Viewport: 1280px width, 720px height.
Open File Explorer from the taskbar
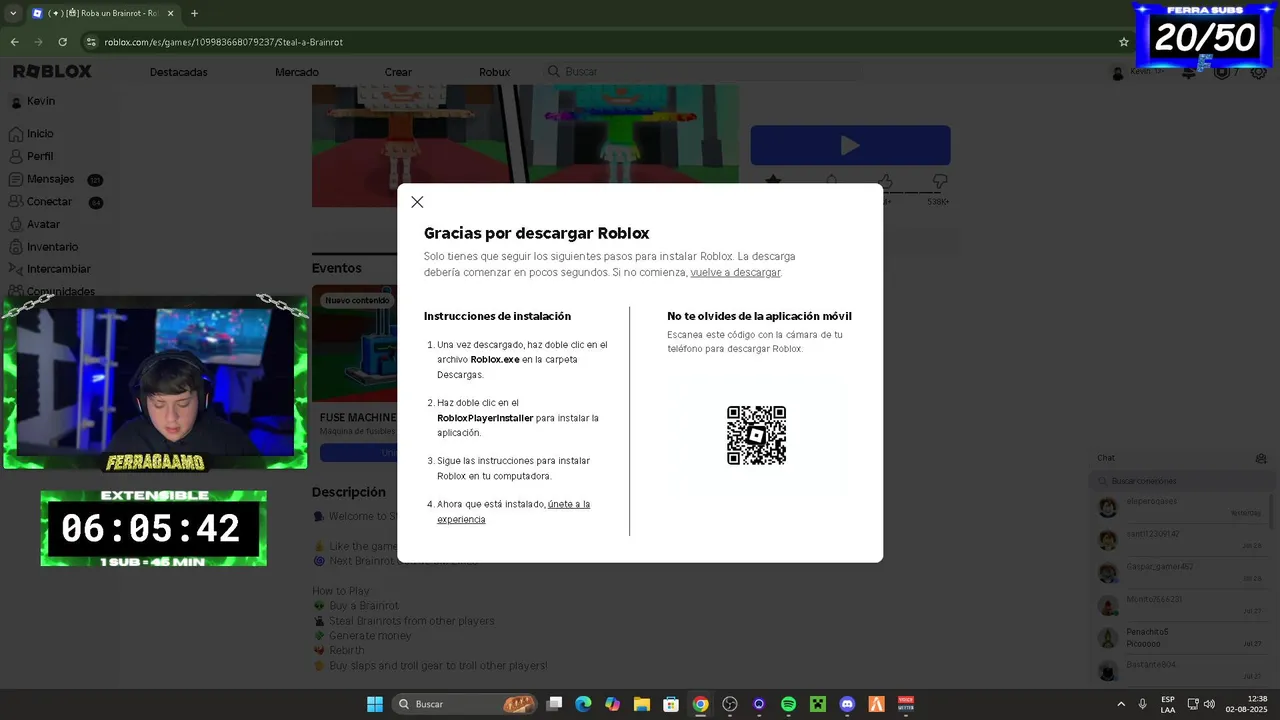(642, 704)
